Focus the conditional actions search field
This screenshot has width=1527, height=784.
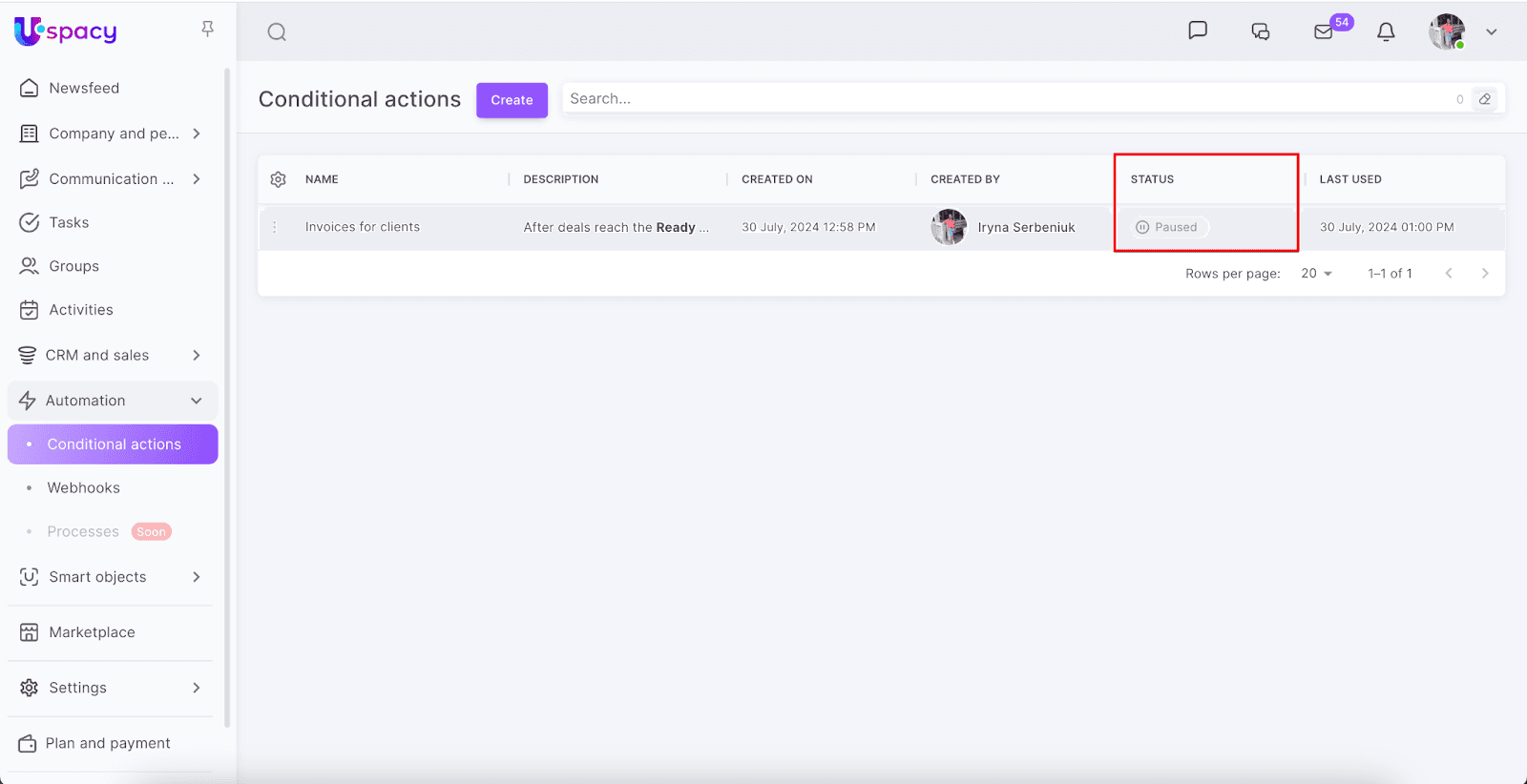click(1002, 98)
